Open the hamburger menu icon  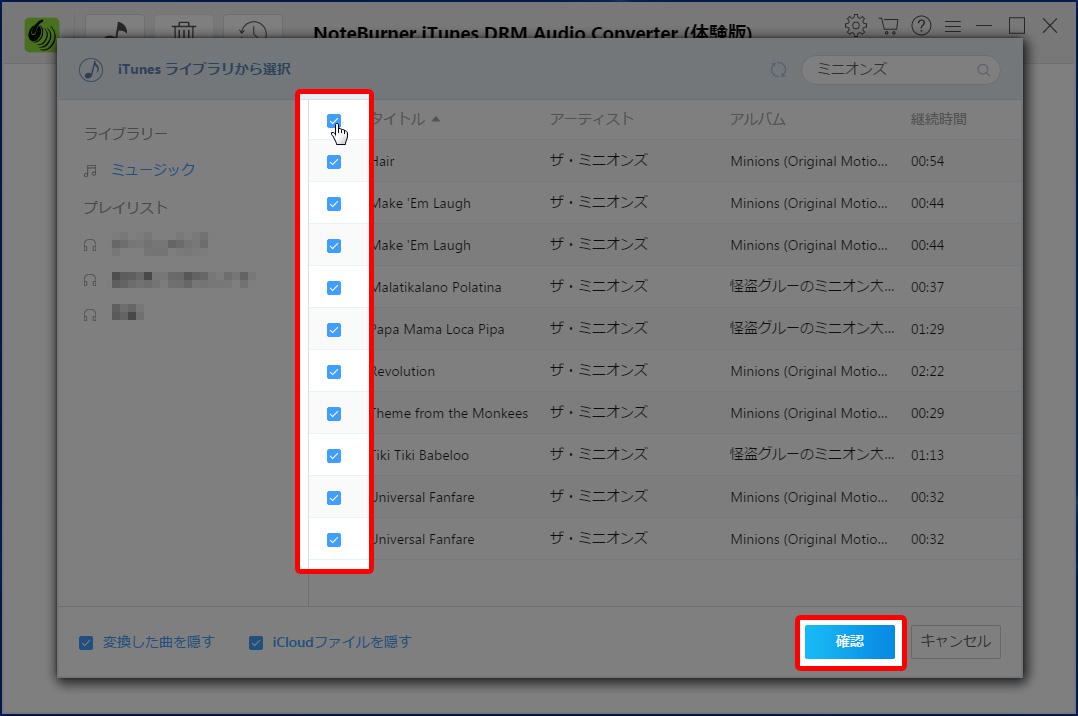953,25
